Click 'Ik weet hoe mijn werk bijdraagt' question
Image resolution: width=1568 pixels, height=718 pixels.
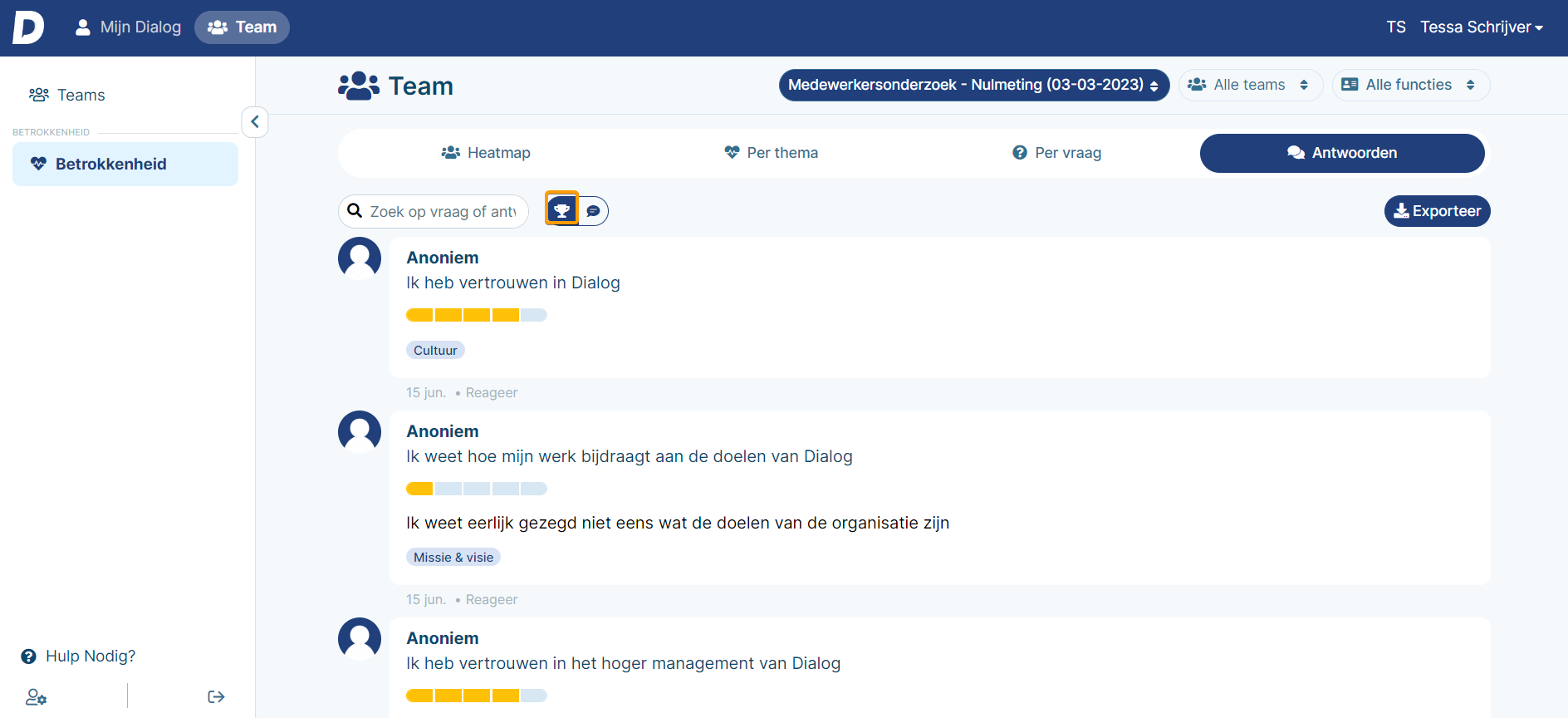[x=630, y=456]
